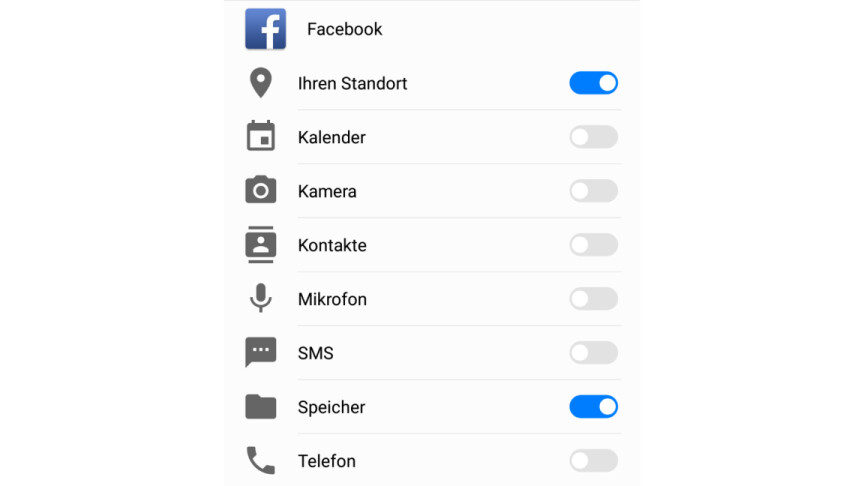
Task: Click the telephone handset icon
Action: pos(261,461)
